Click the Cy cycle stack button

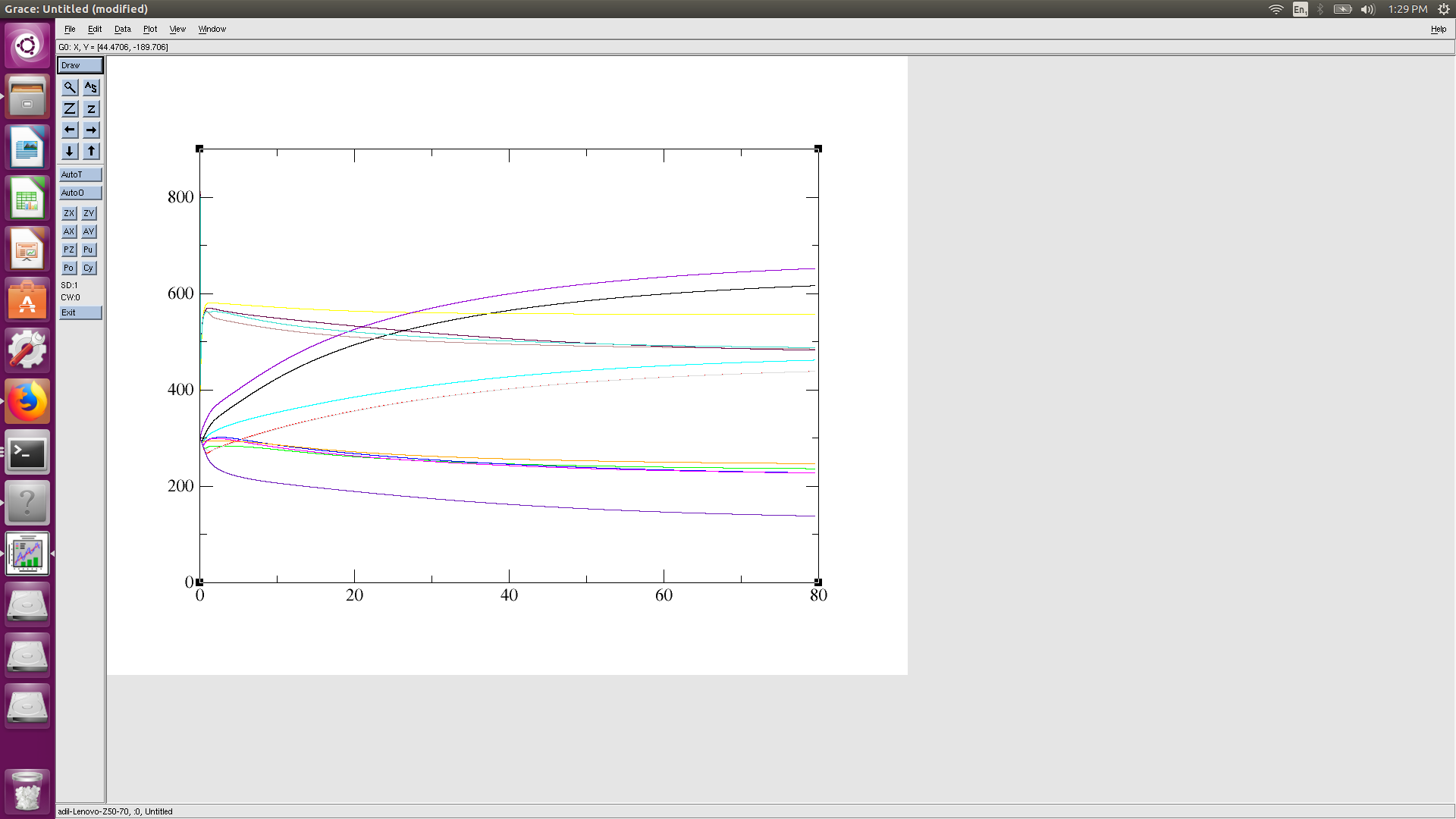(x=89, y=268)
